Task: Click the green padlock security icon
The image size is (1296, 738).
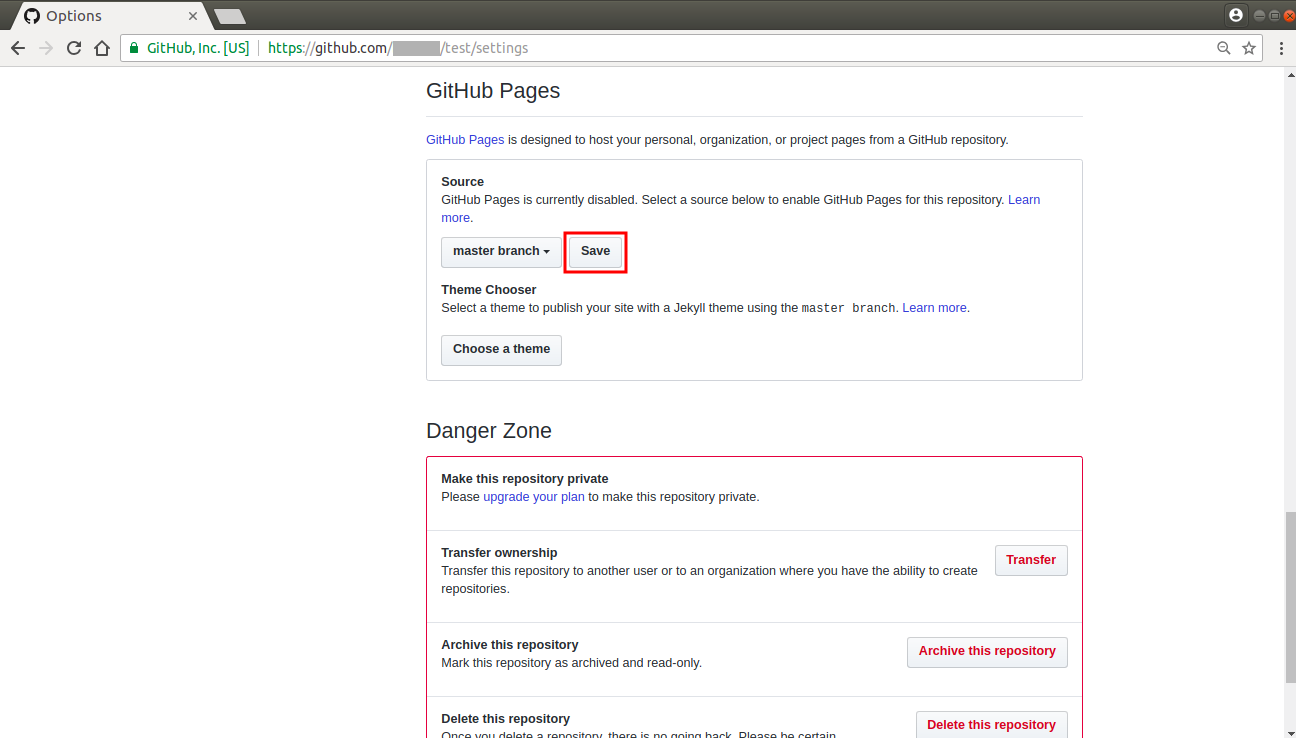Action: click(x=134, y=48)
